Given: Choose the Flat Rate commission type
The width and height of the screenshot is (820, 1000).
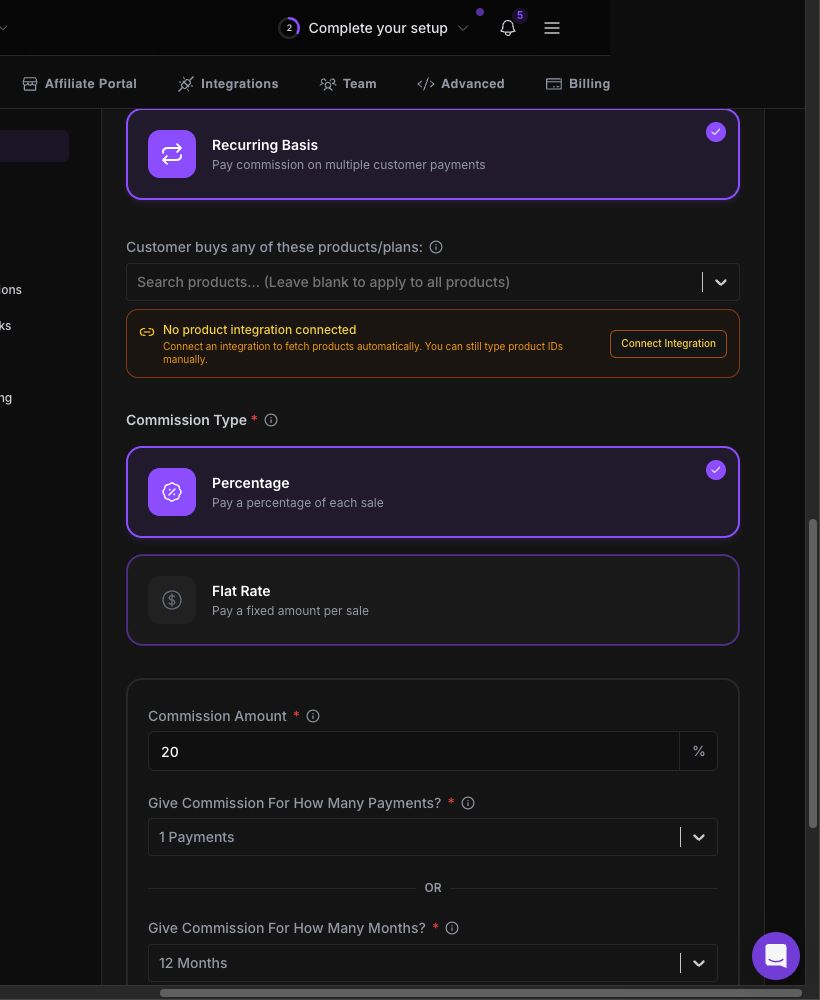Looking at the screenshot, I should [x=433, y=600].
